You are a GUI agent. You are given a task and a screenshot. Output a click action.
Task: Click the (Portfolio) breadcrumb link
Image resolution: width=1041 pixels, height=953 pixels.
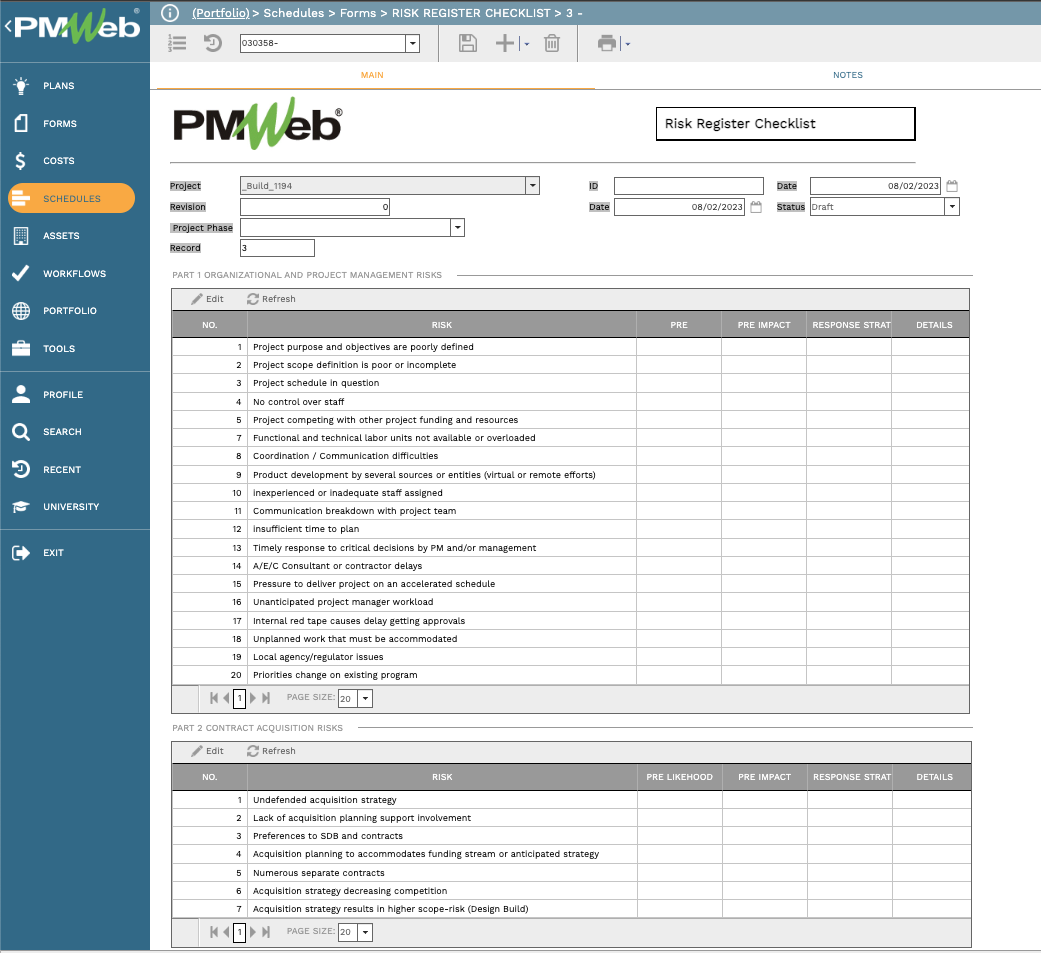[x=220, y=13]
